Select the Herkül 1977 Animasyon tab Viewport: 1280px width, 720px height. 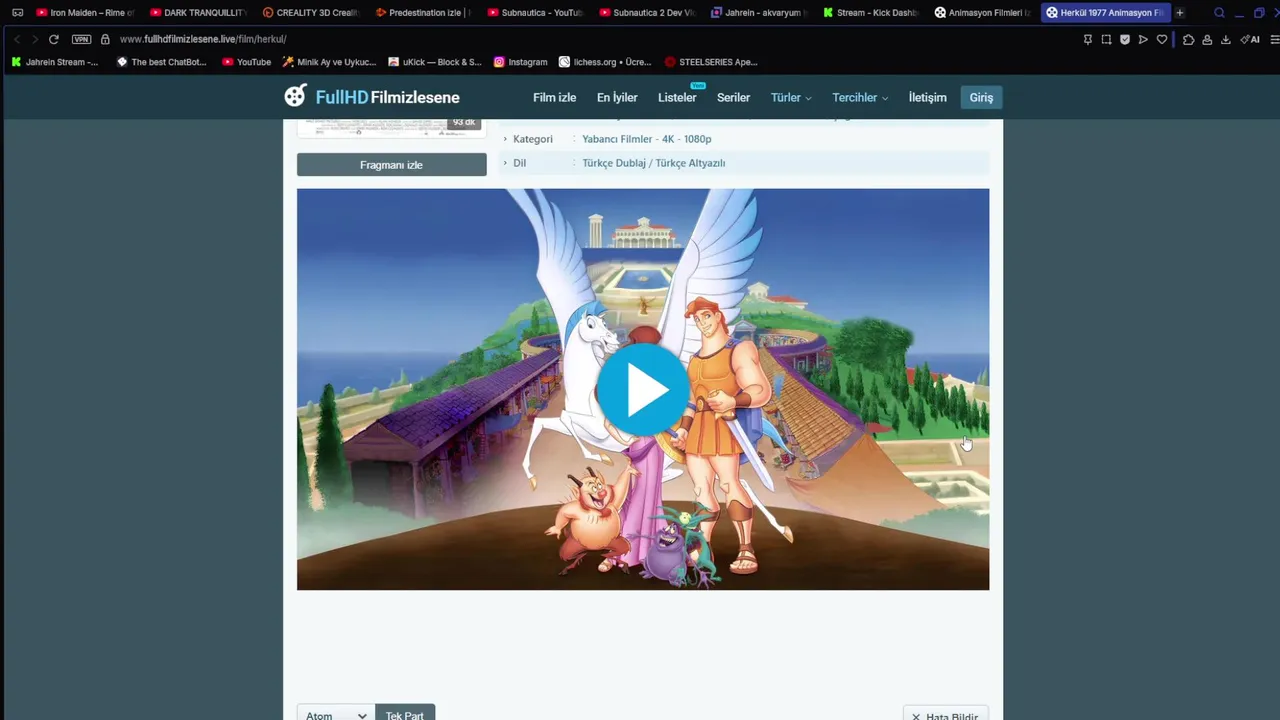coord(1105,13)
